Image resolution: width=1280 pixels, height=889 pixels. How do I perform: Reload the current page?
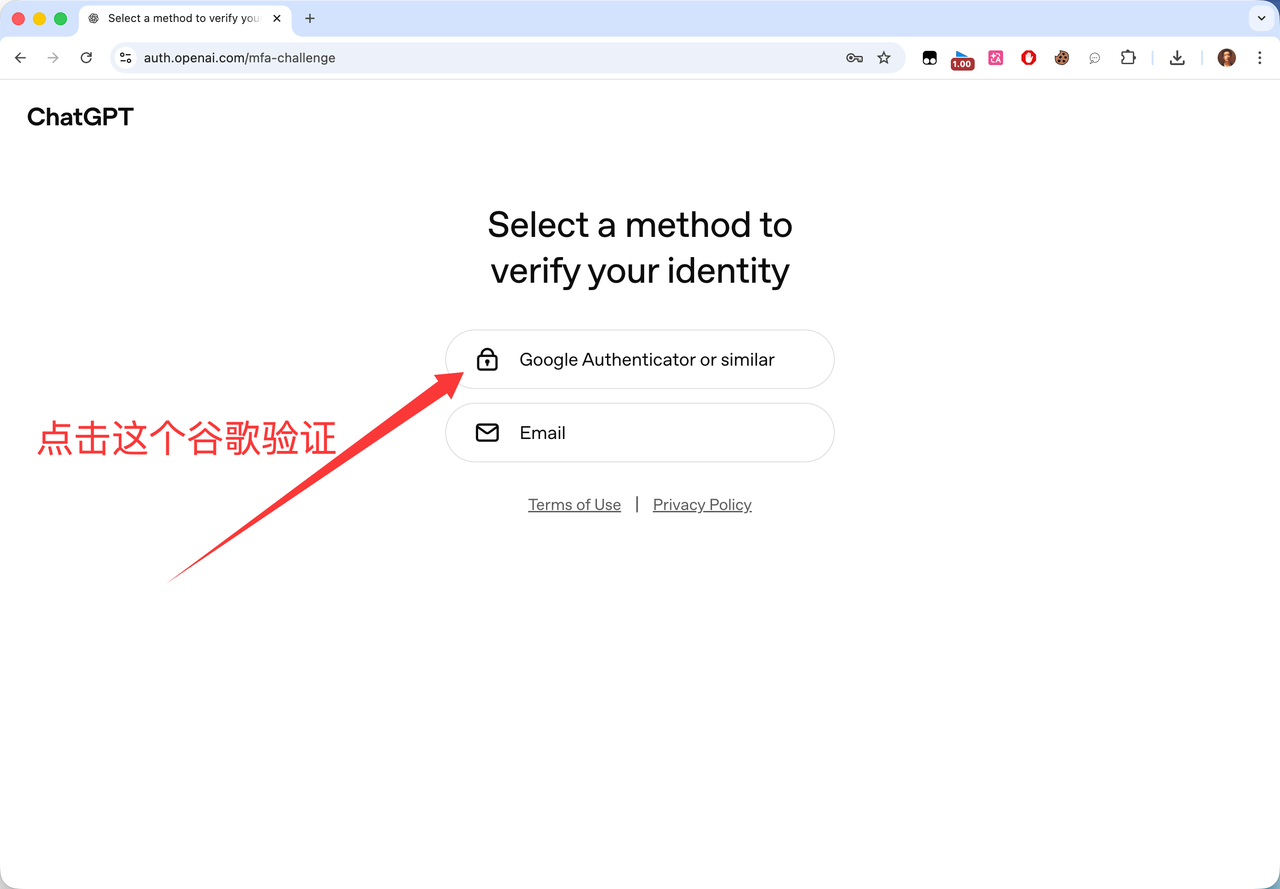(86, 58)
